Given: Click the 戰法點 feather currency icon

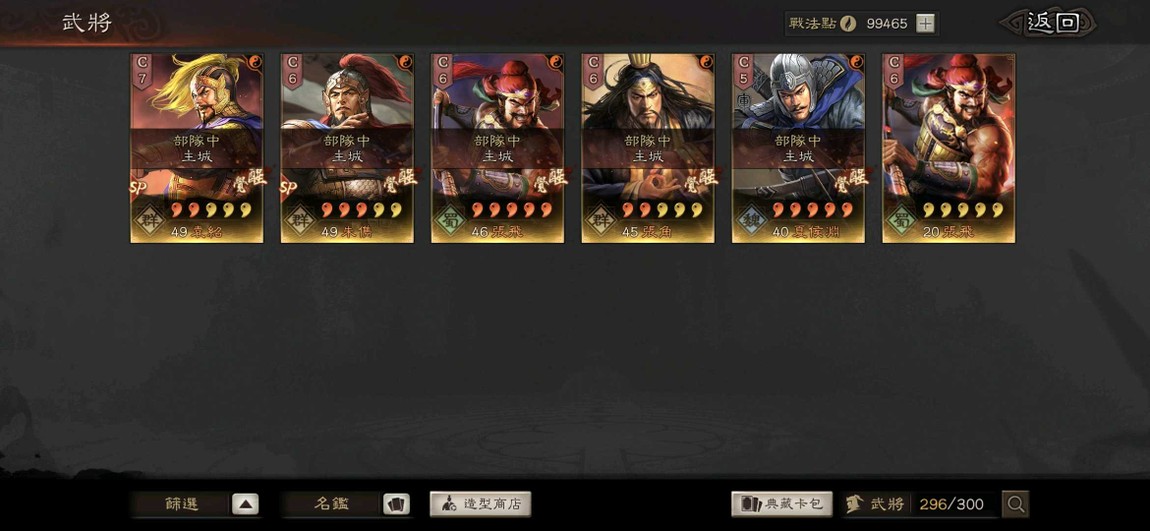Looking at the screenshot, I should pos(848,23).
